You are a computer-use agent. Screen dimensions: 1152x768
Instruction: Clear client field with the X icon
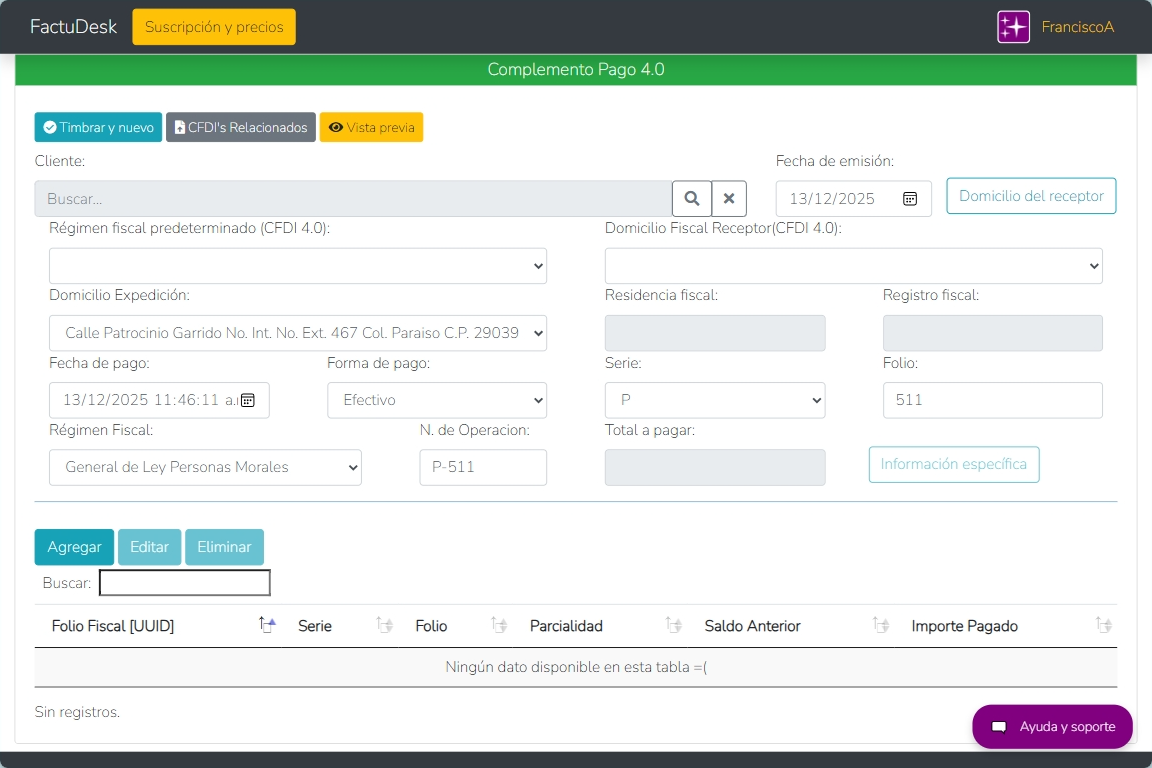pyautogui.click(x=729, y=199)
